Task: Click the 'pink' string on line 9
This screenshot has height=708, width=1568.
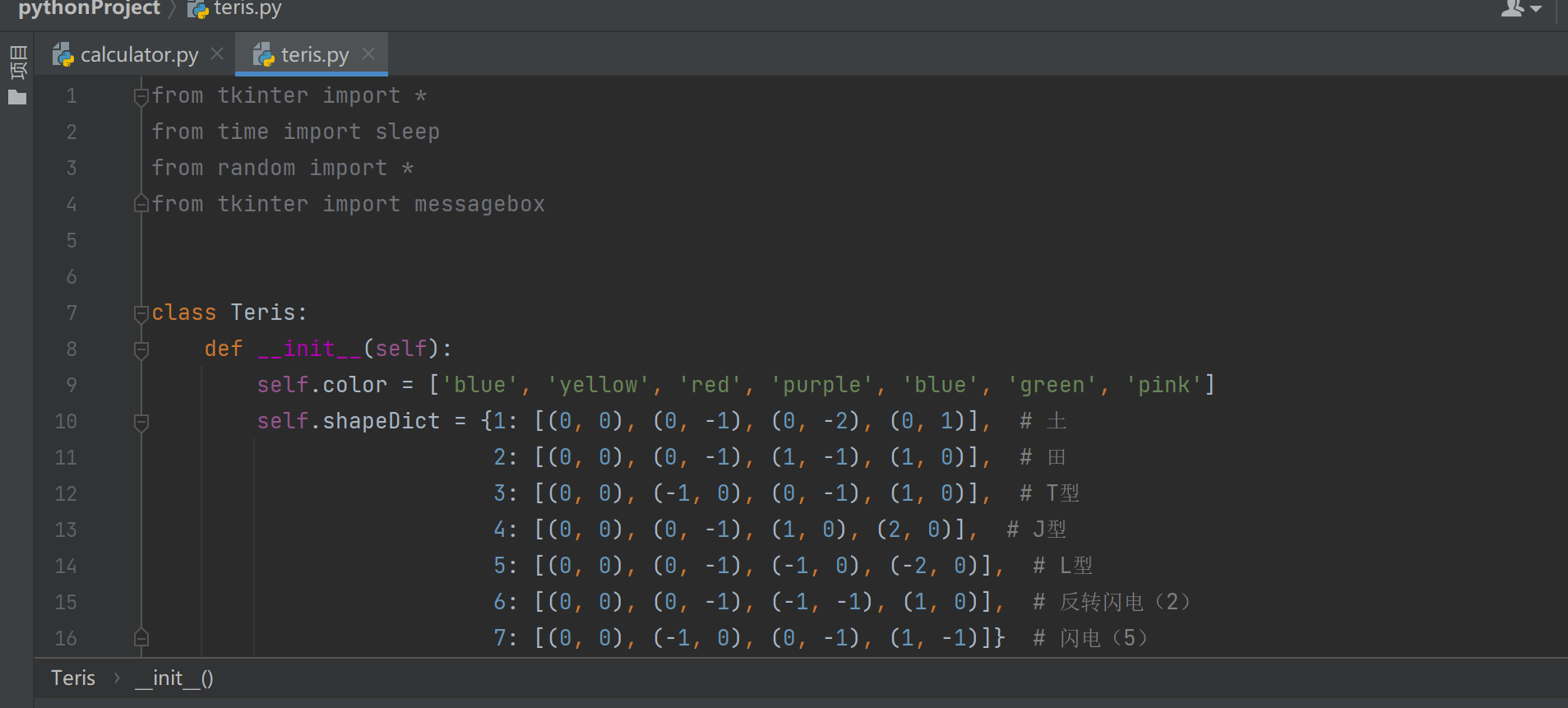Action: [x=1163, y=385]
